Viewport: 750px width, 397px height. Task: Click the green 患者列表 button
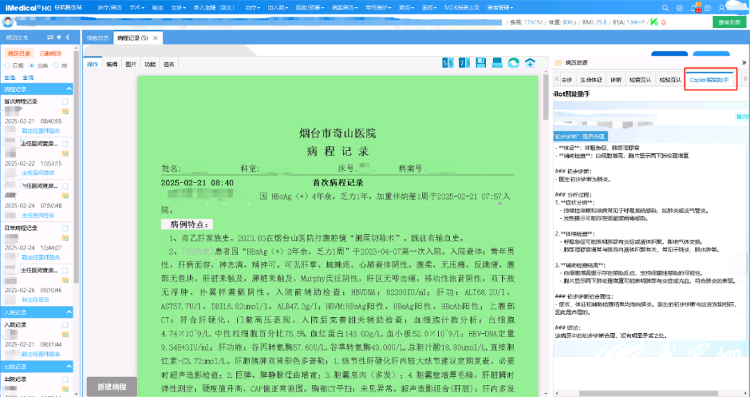coord(729,22)
